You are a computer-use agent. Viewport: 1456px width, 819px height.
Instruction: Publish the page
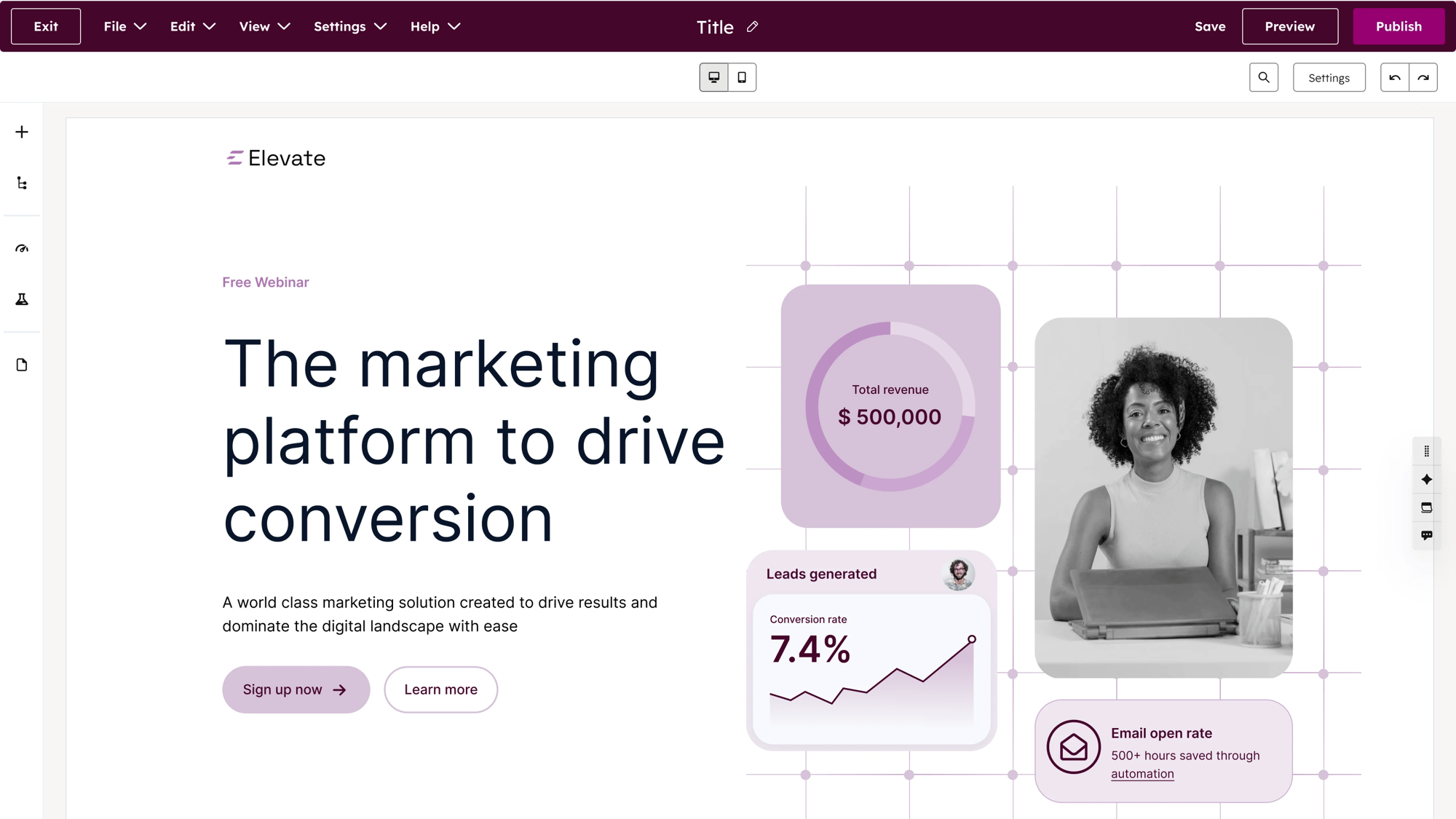[x=1398, y=26]
